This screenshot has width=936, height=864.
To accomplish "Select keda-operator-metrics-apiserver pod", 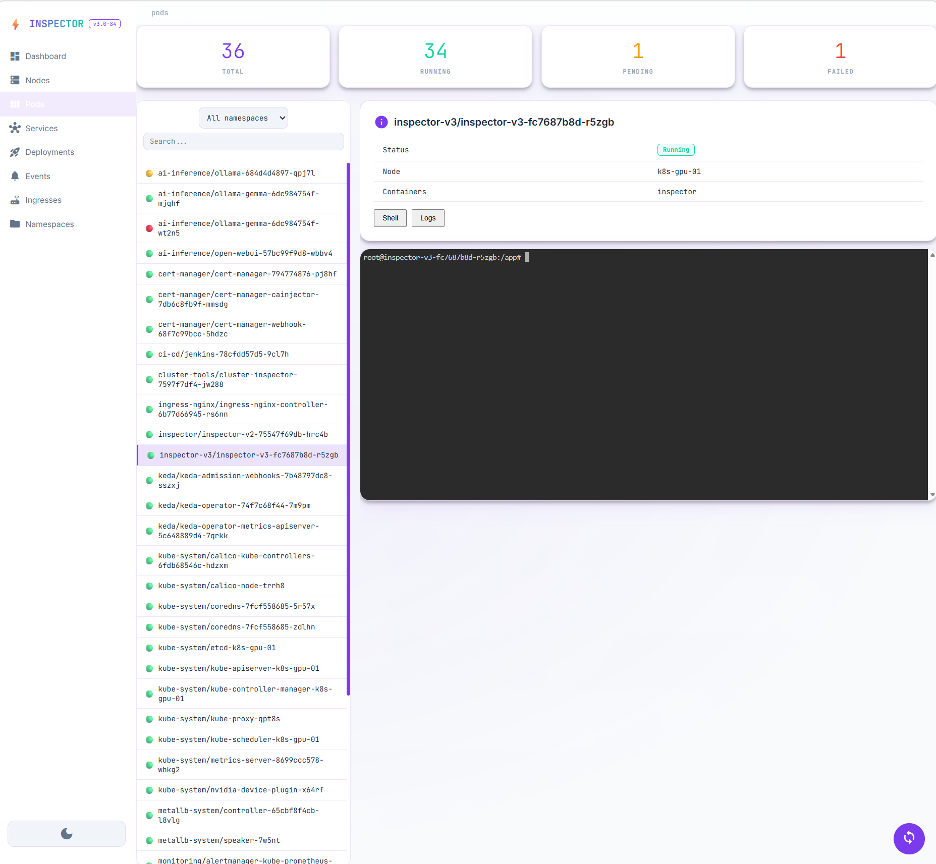I will (242, 530).
